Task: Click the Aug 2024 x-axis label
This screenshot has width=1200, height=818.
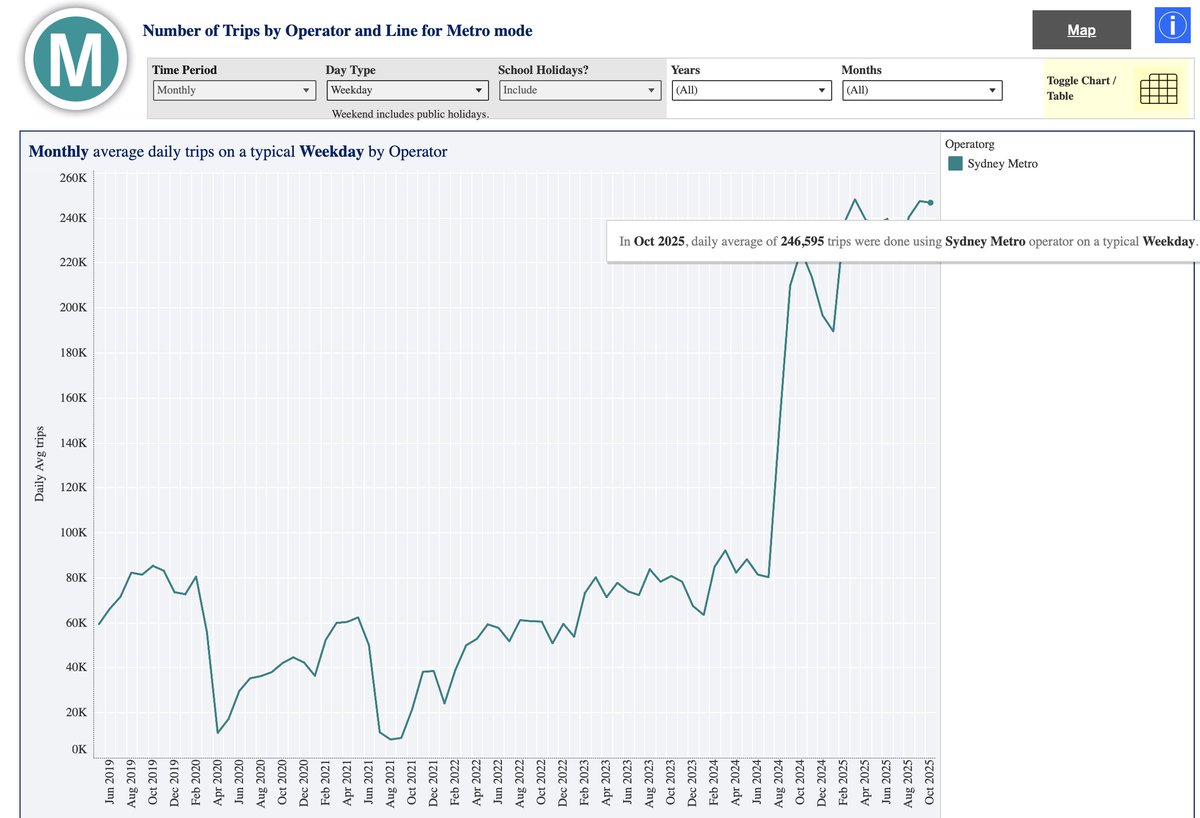Action: [779, 783]
